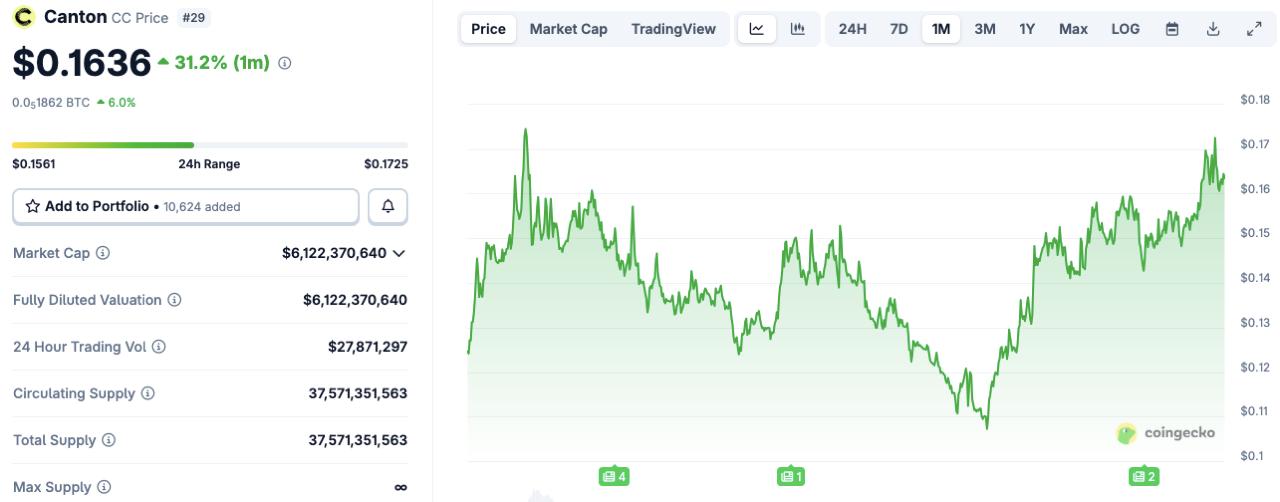The width and height of the screenshot is (1280, 502).
Task: Toggle the LOG scale option
Action: 1125,29
